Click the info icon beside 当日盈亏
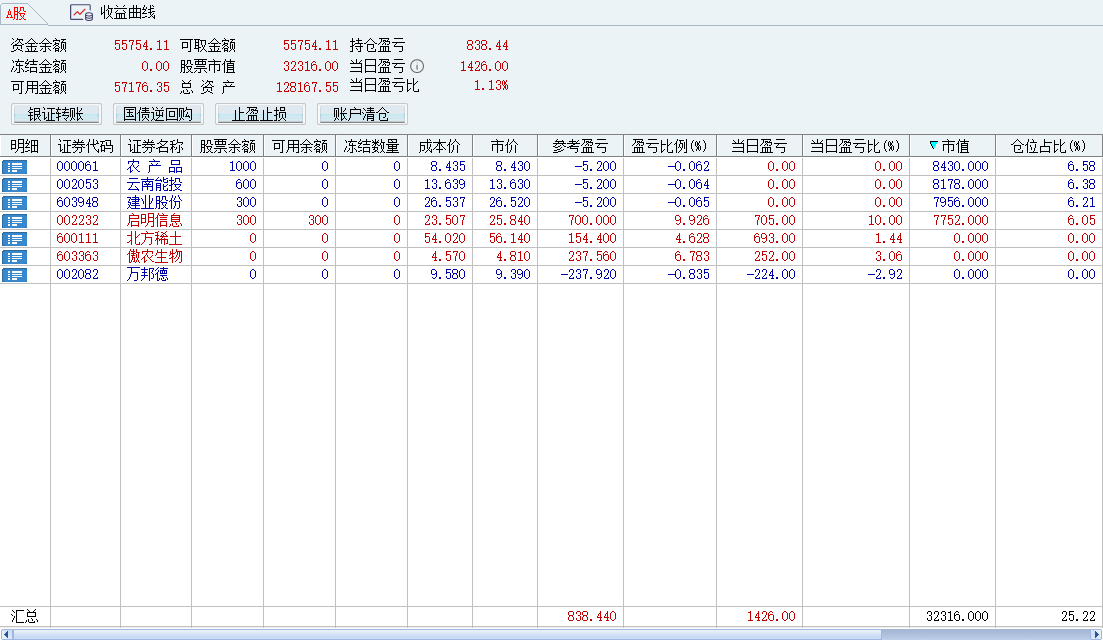 click(x=417, y=66)
